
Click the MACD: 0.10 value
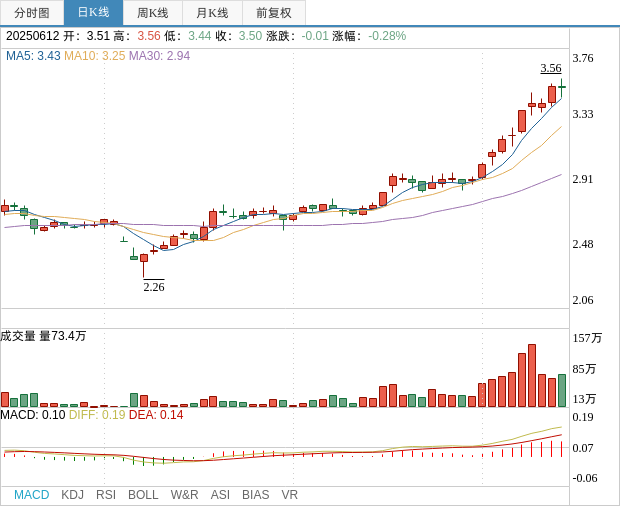tap(33, 415)
